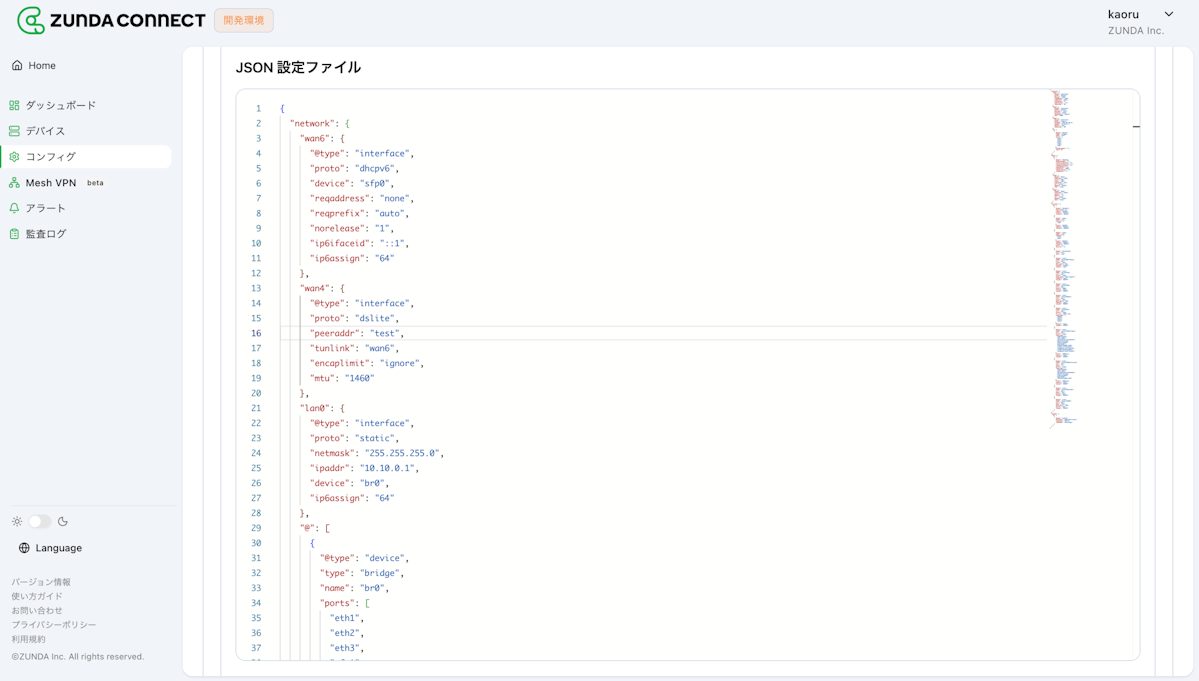Click the config gear icon
Image resolution: width=1199 pixels, height=681 pixels.
[15, 157]
